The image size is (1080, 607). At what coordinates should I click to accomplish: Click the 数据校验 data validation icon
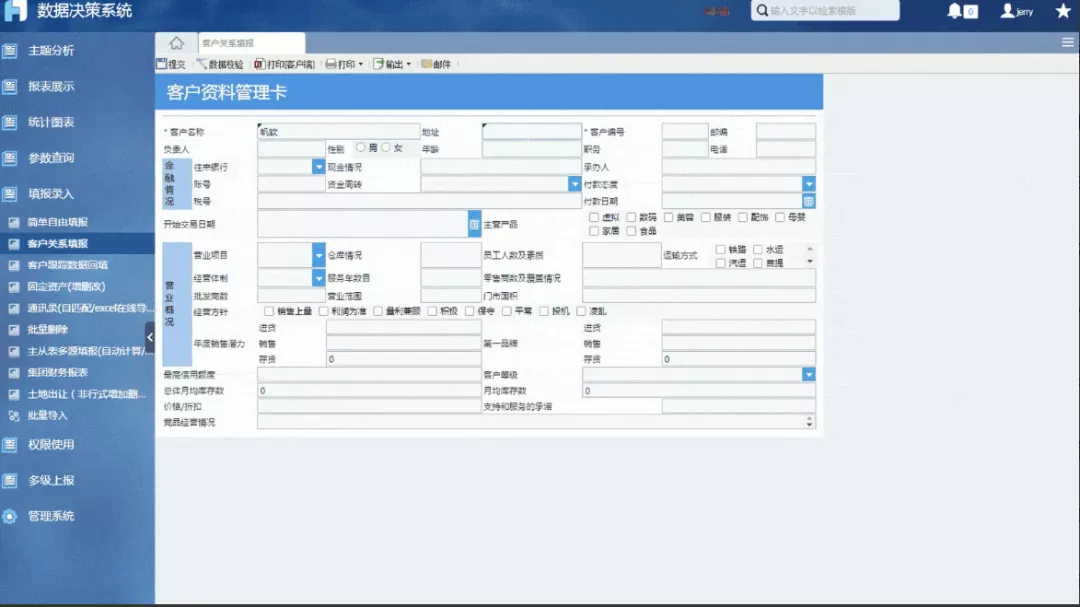[214, 64]
